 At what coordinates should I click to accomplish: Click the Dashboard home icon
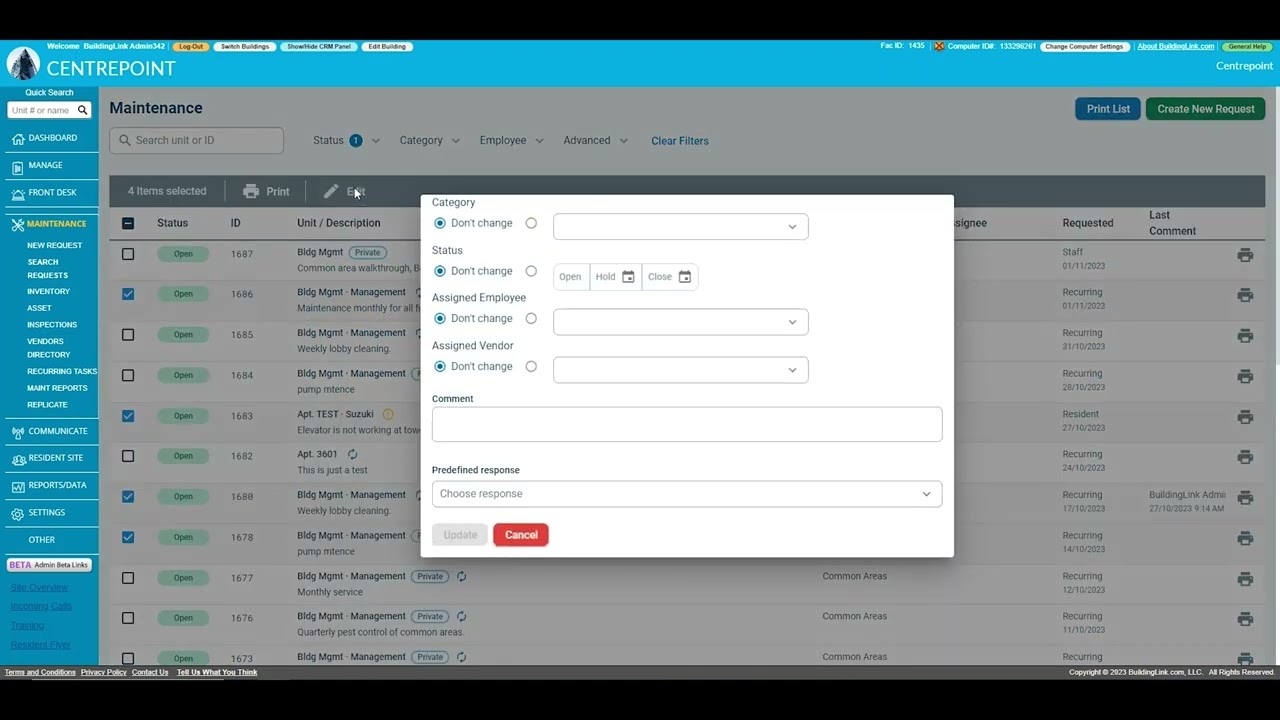point(18,139)
